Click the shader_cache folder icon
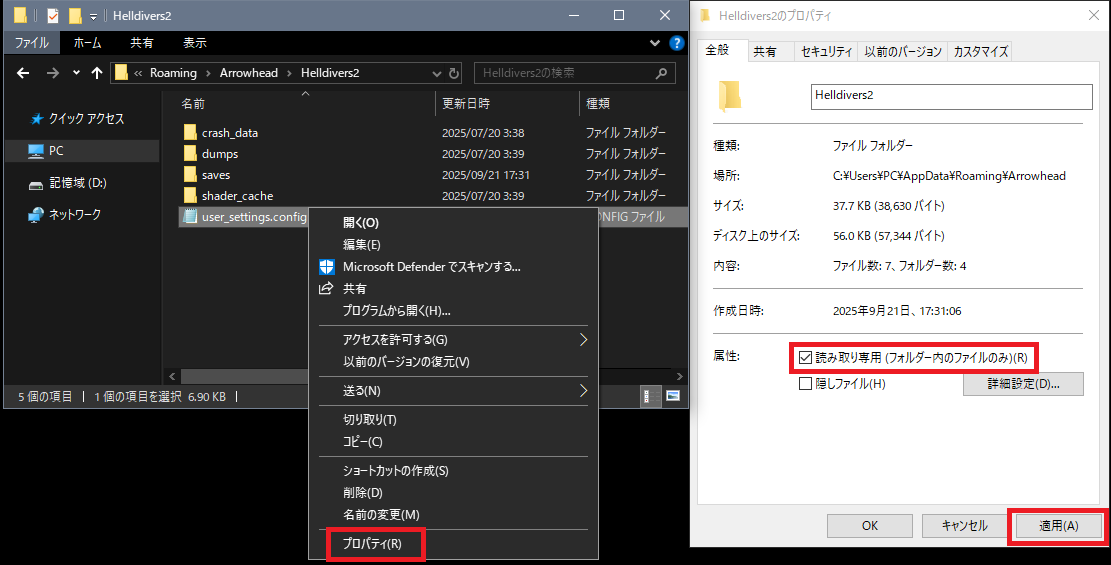 tap(190, 196)
